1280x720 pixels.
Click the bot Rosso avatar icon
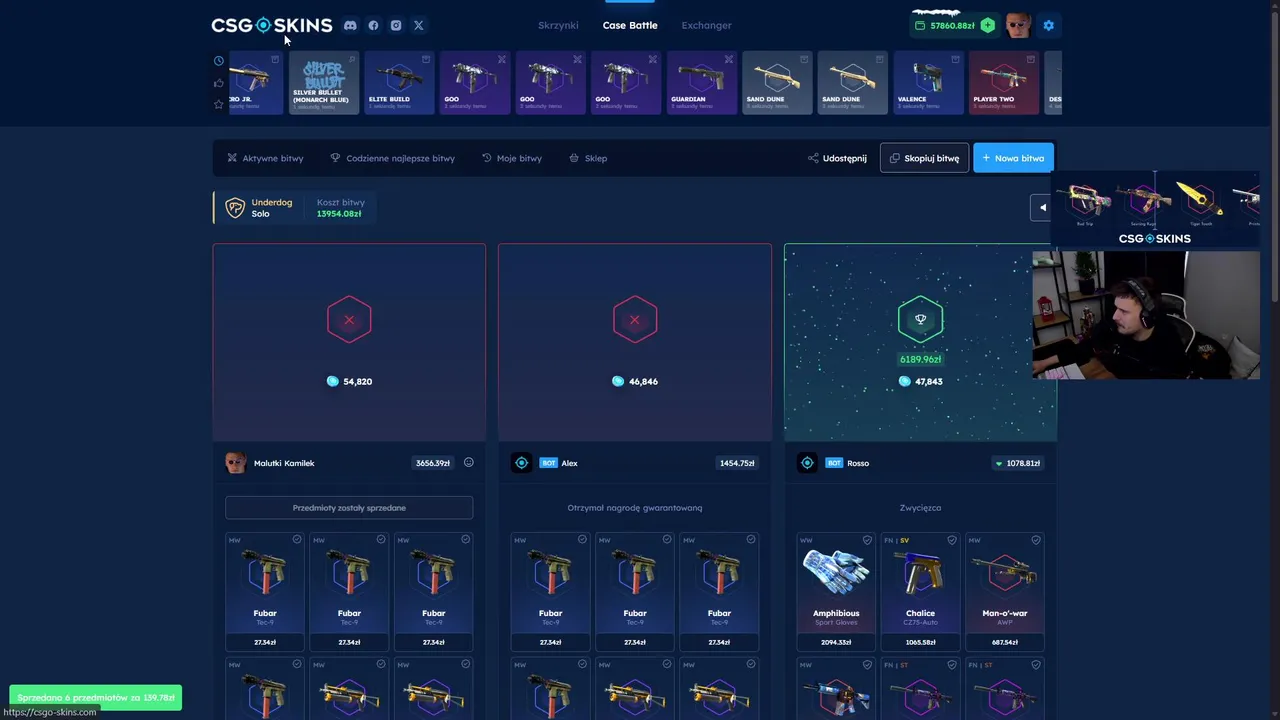(x=807, y=463)
